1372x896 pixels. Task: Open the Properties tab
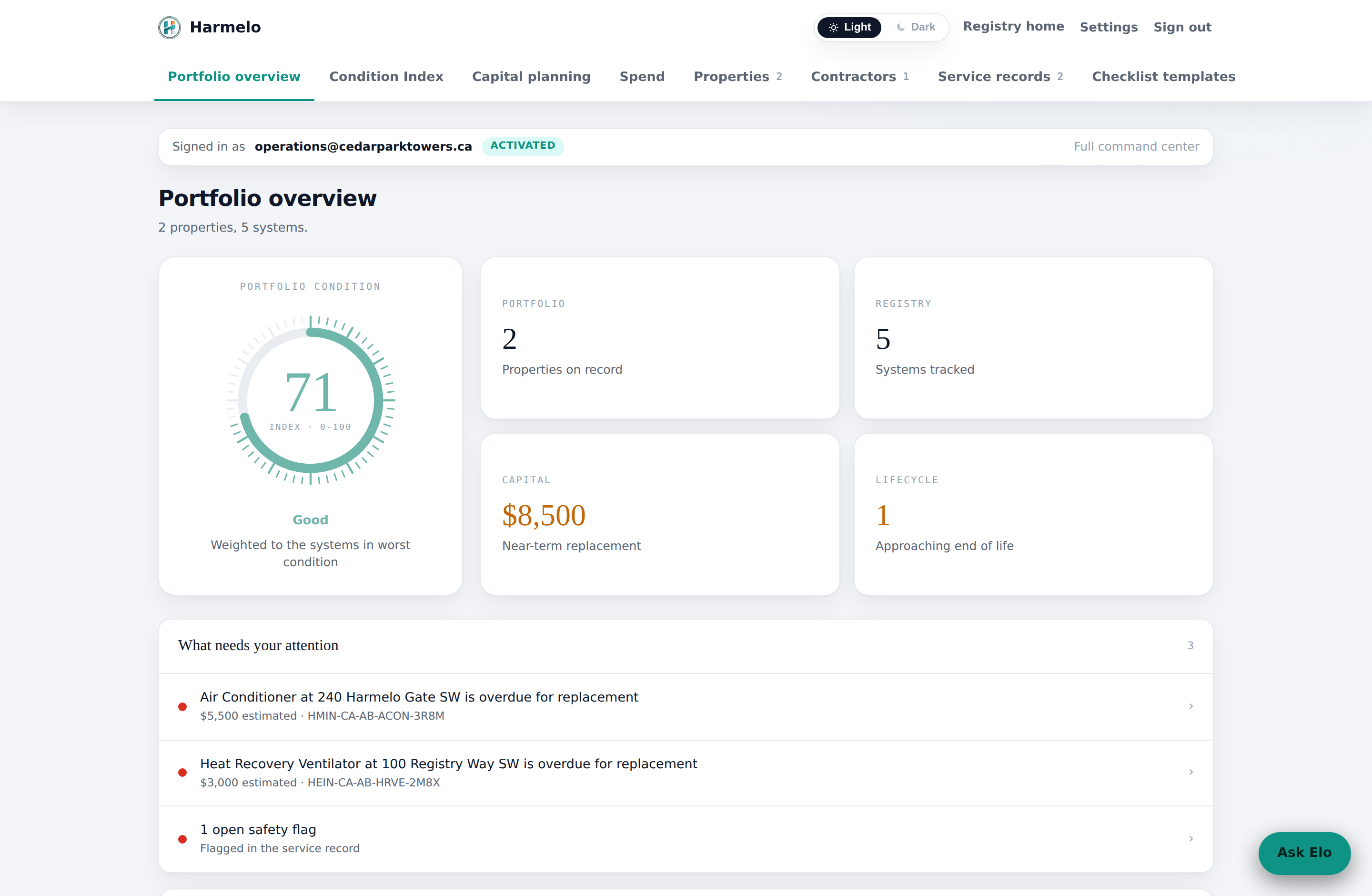(737, 76)
